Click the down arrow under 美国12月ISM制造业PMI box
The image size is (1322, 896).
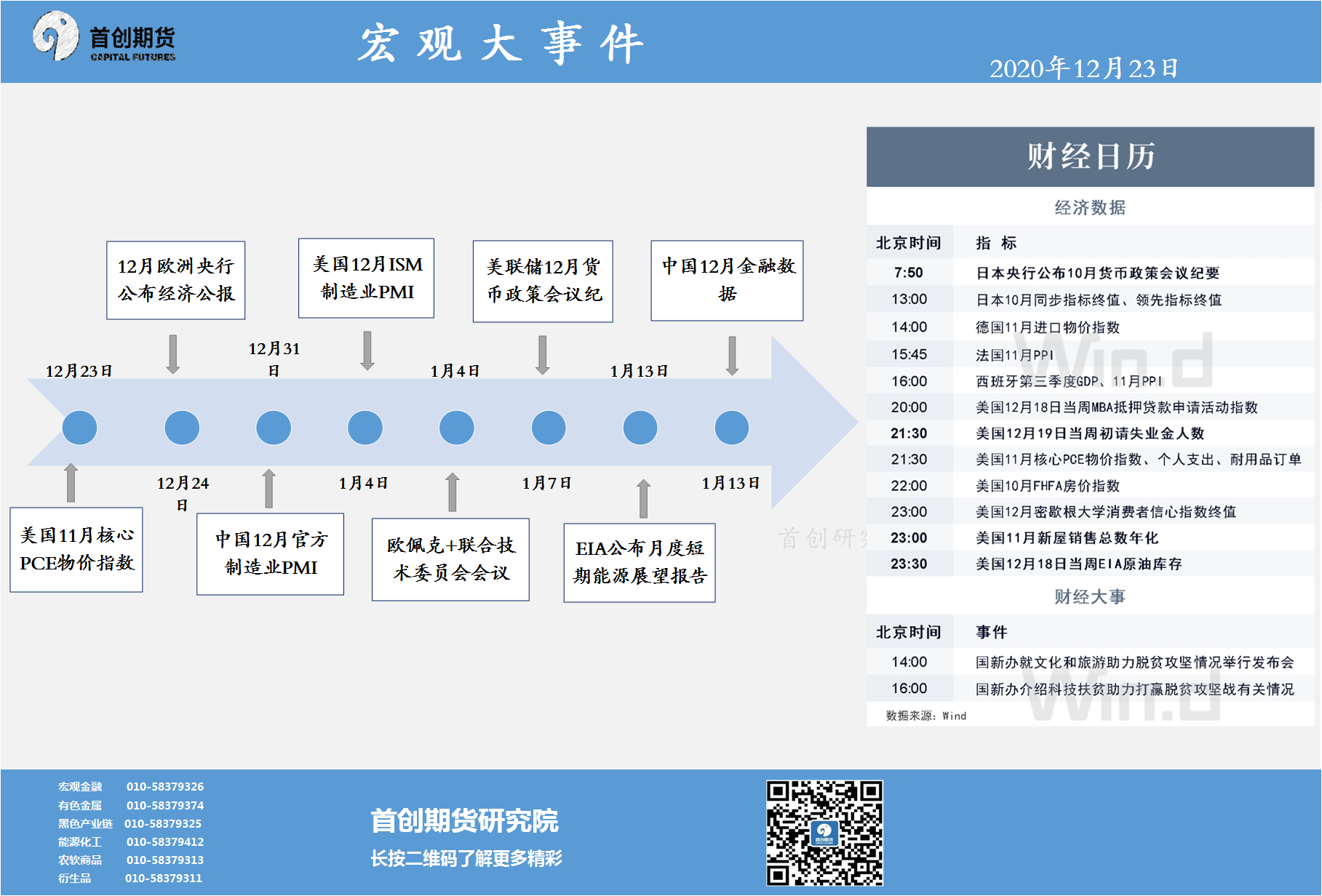[367, 351]
